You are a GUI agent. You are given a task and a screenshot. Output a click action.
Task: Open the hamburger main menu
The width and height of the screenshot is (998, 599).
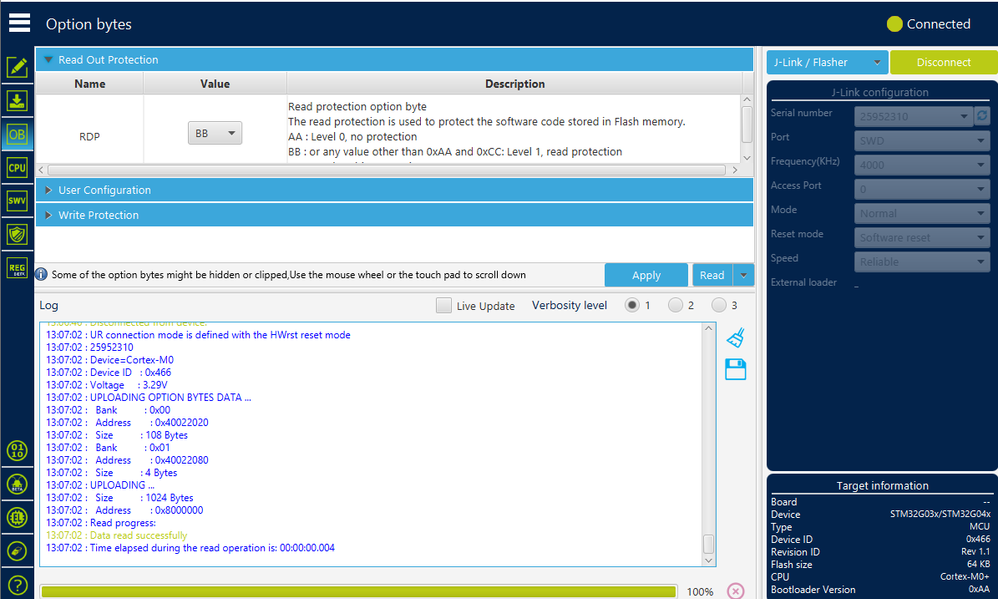19,22
